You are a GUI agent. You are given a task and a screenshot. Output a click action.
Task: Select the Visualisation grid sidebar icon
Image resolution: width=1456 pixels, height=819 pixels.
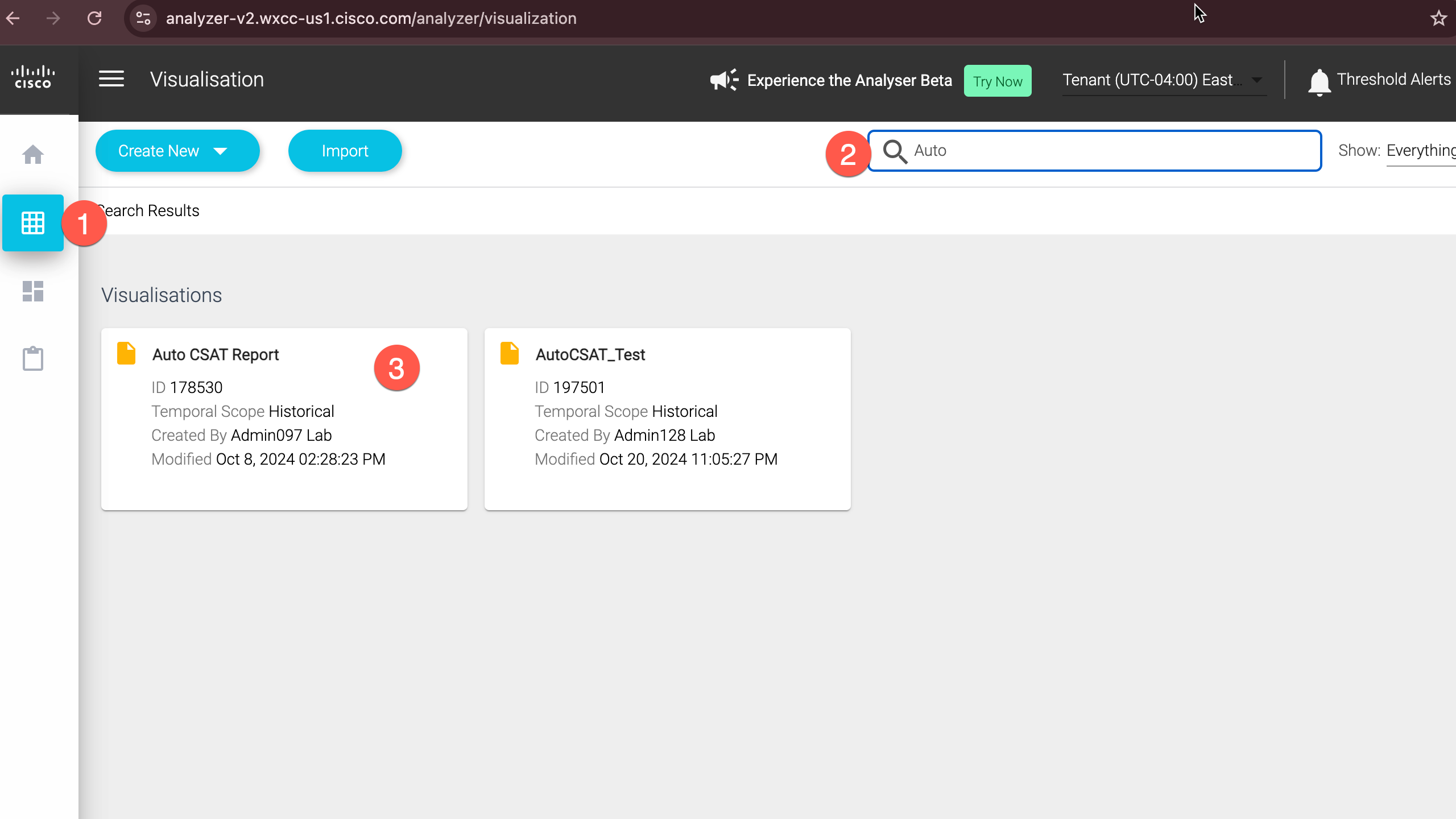click(33, 223)
